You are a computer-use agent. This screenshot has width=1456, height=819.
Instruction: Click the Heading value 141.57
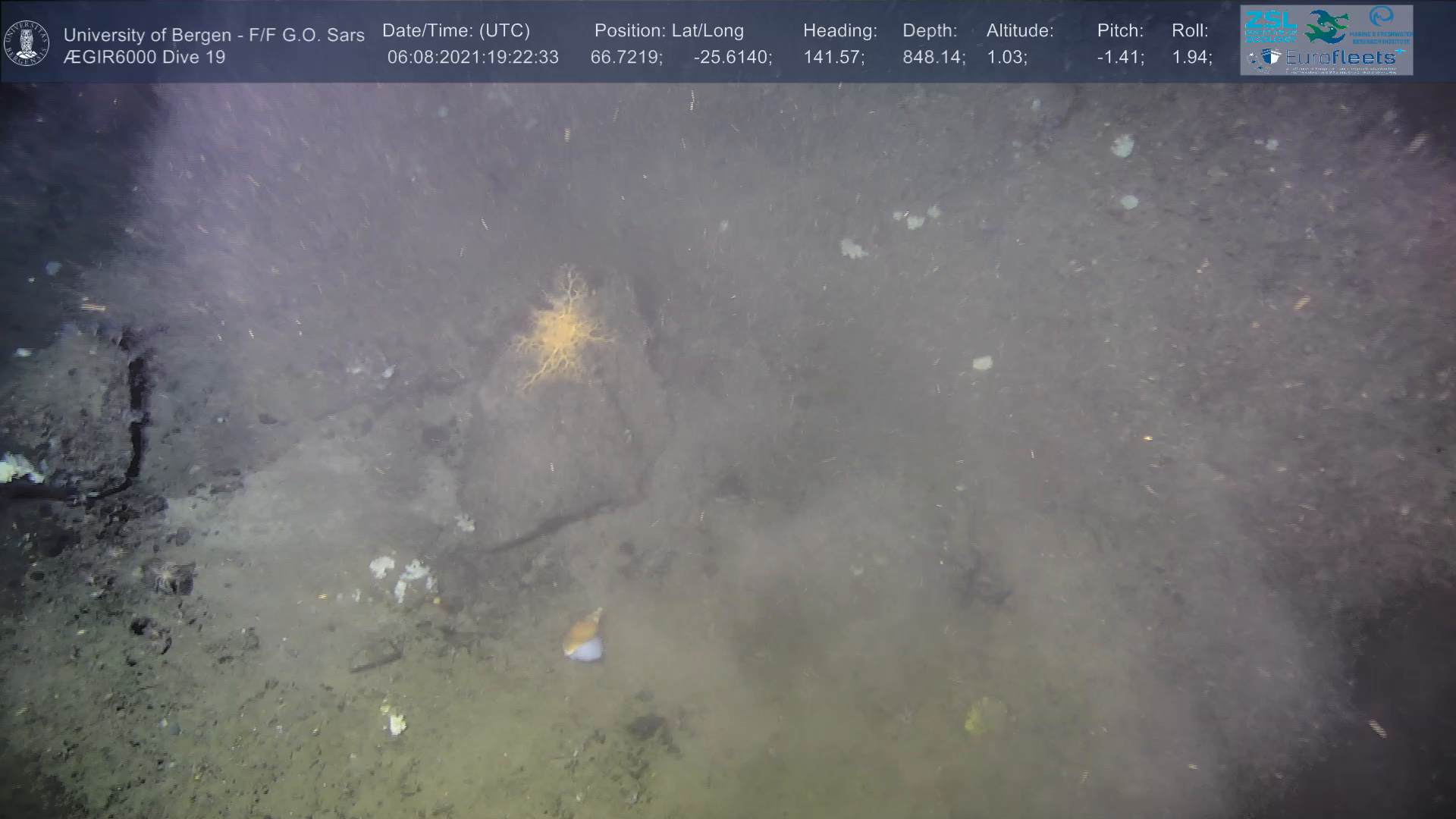833,58
